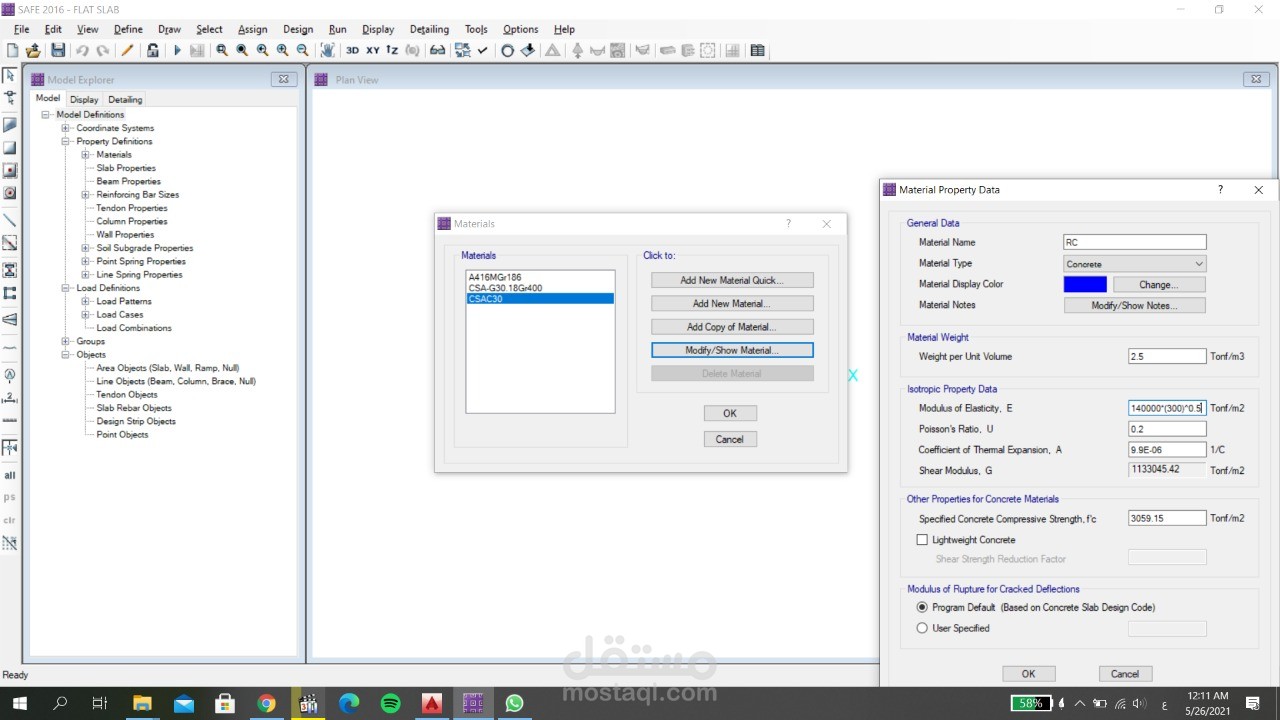This screenshot has width=1280, height=720.
Task: Switch to 3D view icon
Action: pos(352,50)
